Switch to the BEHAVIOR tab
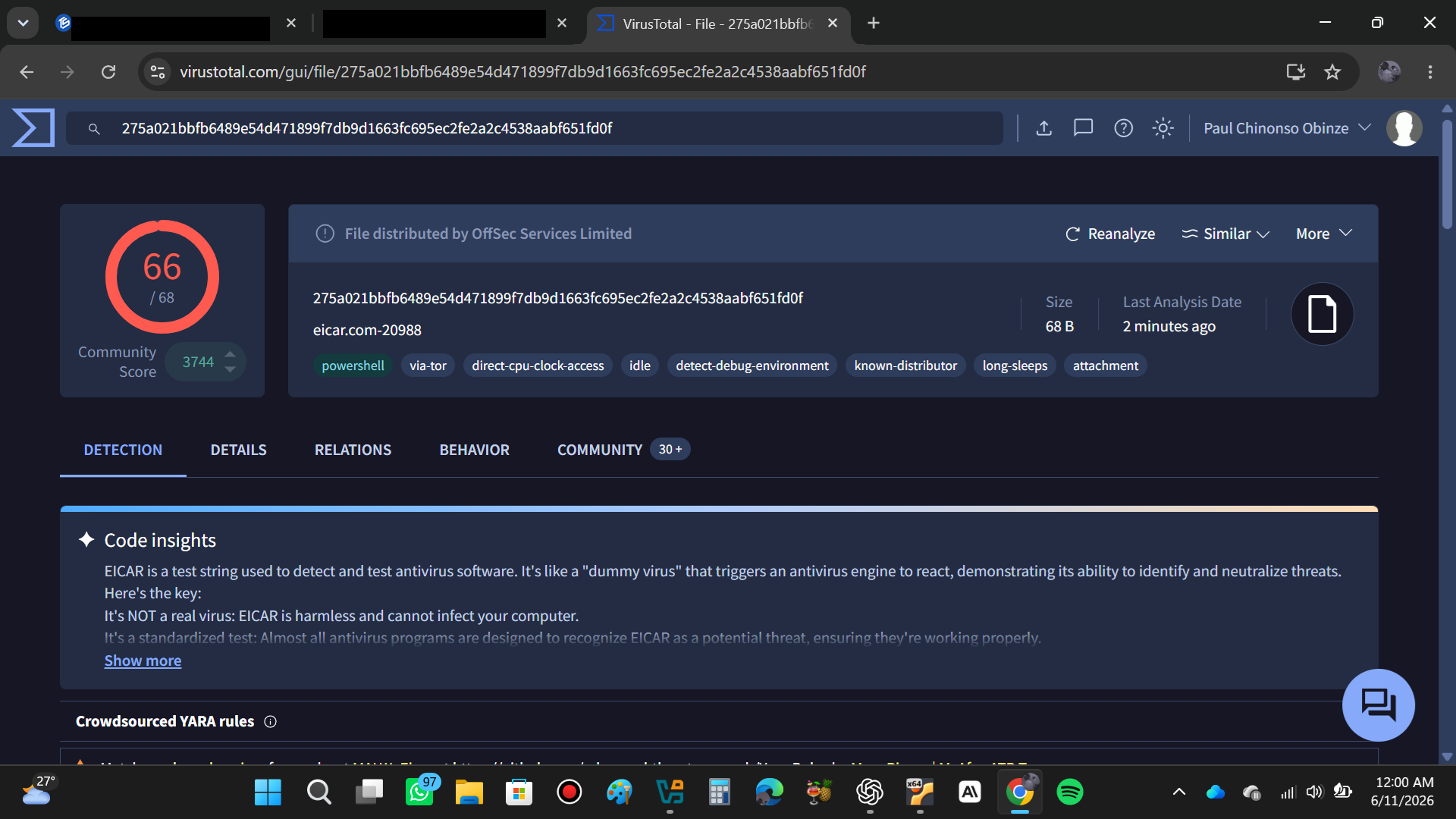The height and width of the screenshot is (819, 1456). 474,450
